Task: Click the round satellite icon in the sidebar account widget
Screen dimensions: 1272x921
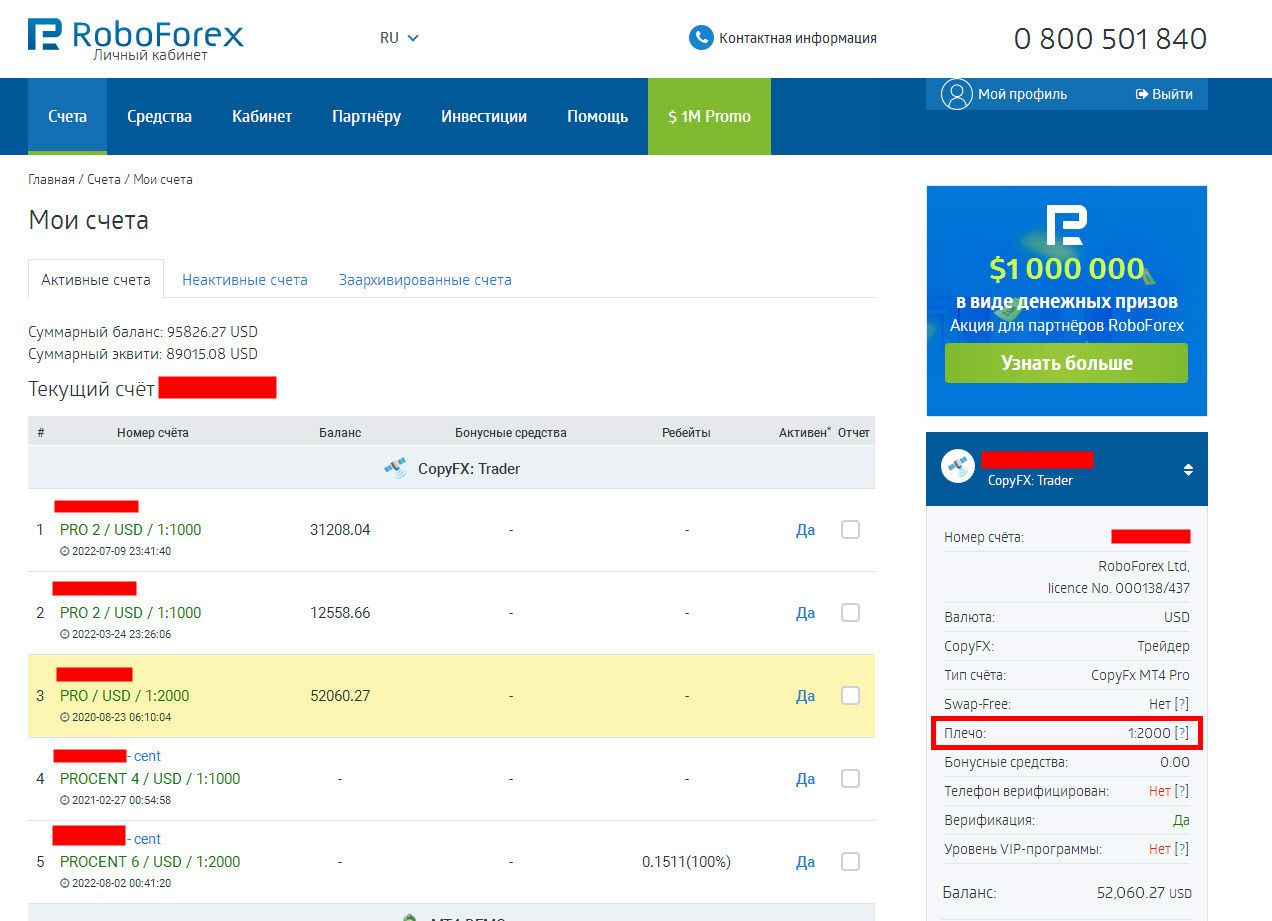Action: pyautogui.click(x=959, y=466)
